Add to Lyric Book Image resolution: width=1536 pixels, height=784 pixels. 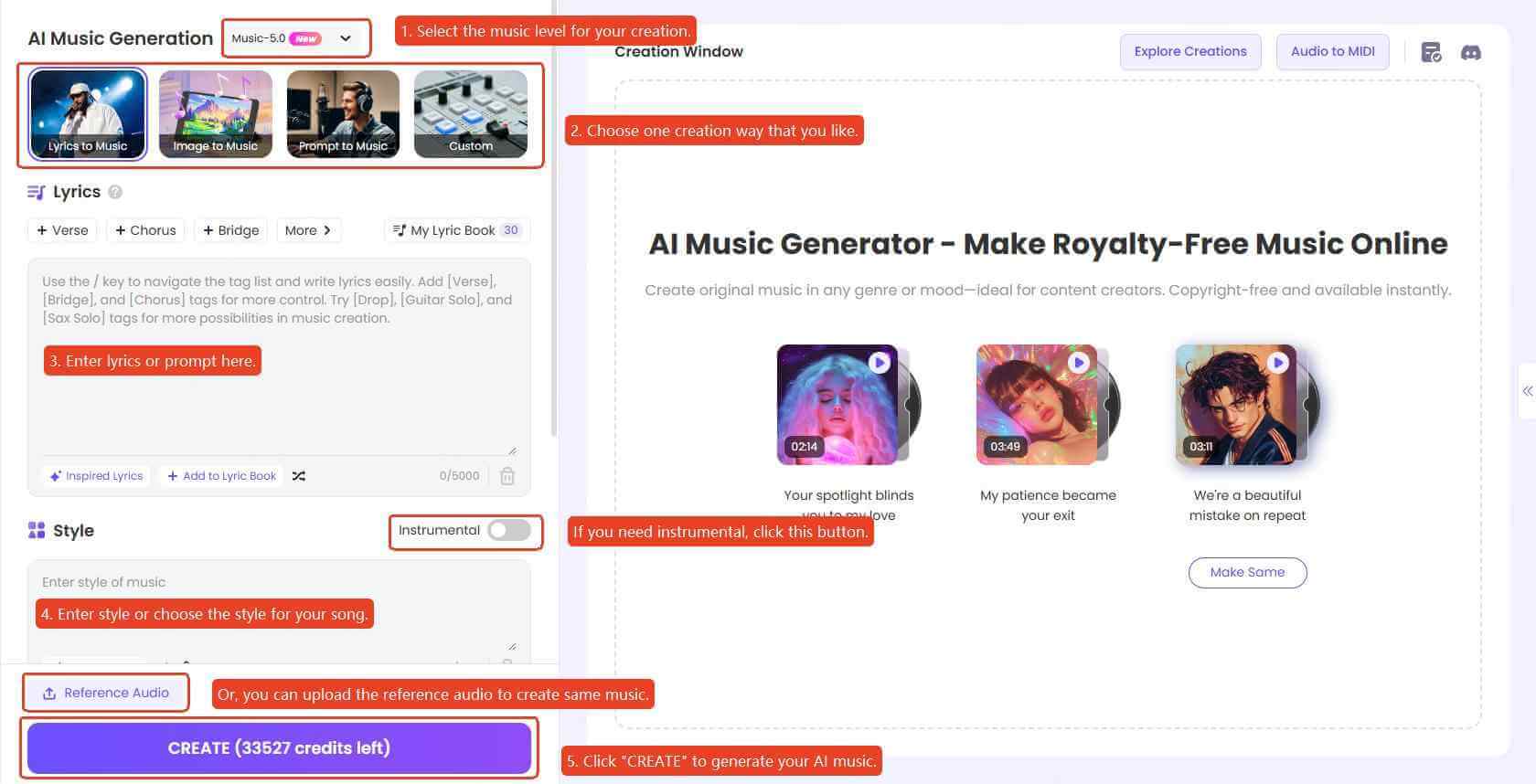(x=221, y=476)
